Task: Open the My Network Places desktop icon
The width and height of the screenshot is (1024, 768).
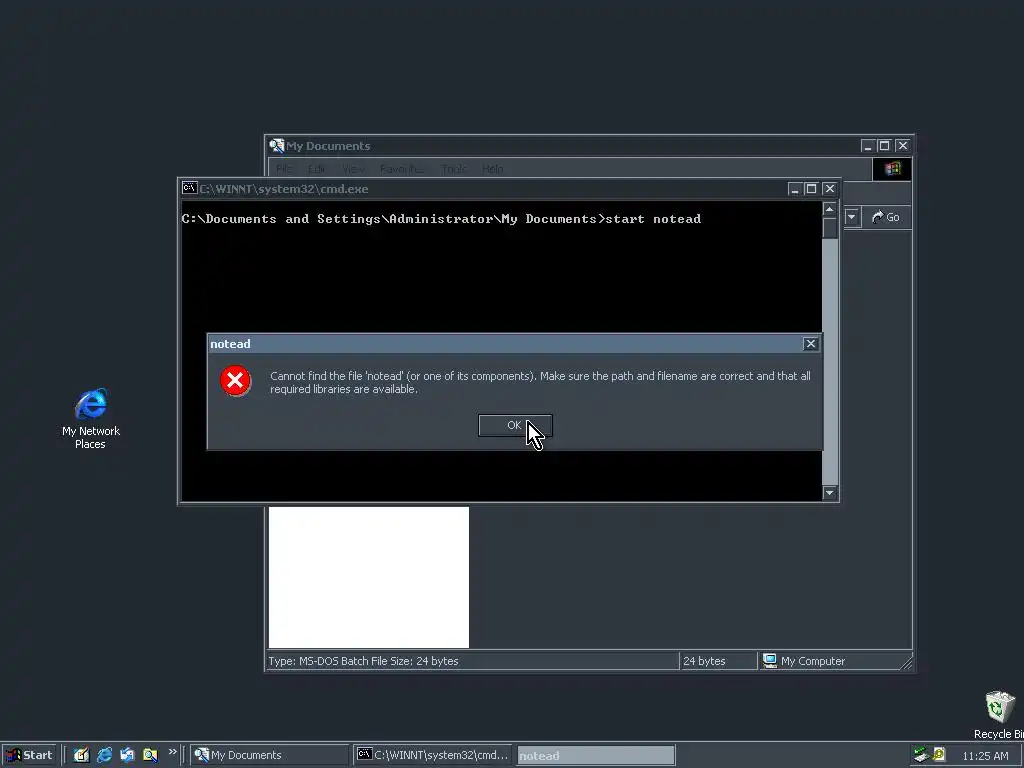Action: point(91,419)
